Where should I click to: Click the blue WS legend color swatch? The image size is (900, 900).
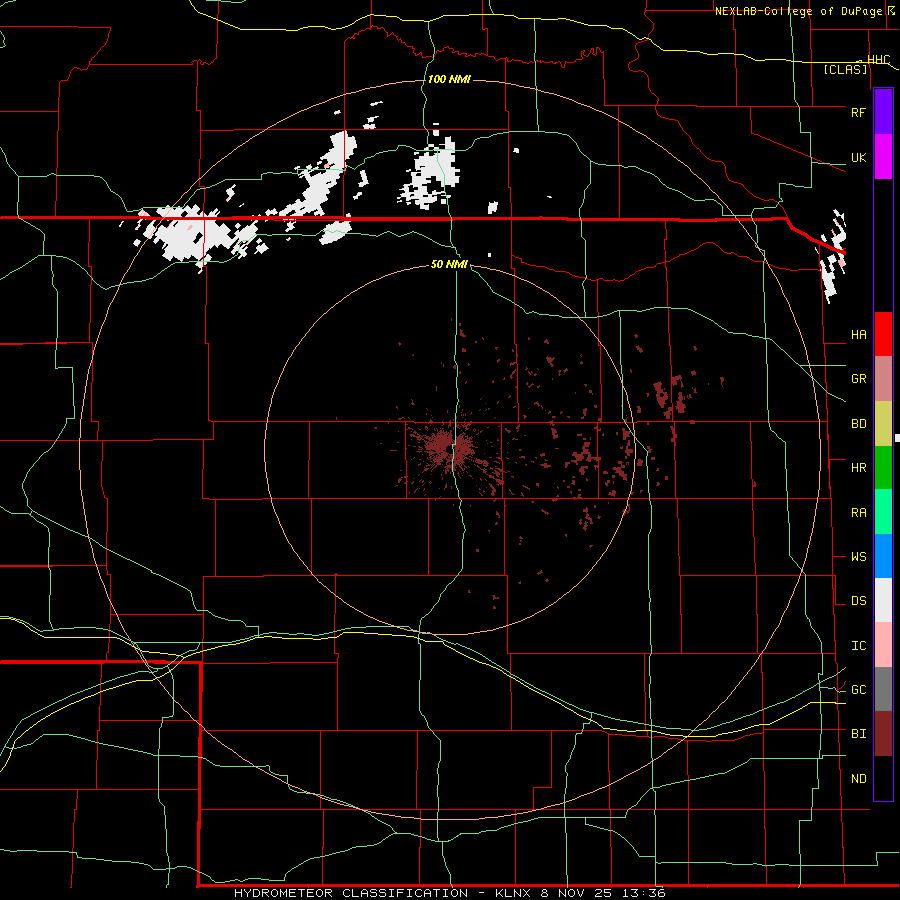pyautogui.click(x=883, y=556)
